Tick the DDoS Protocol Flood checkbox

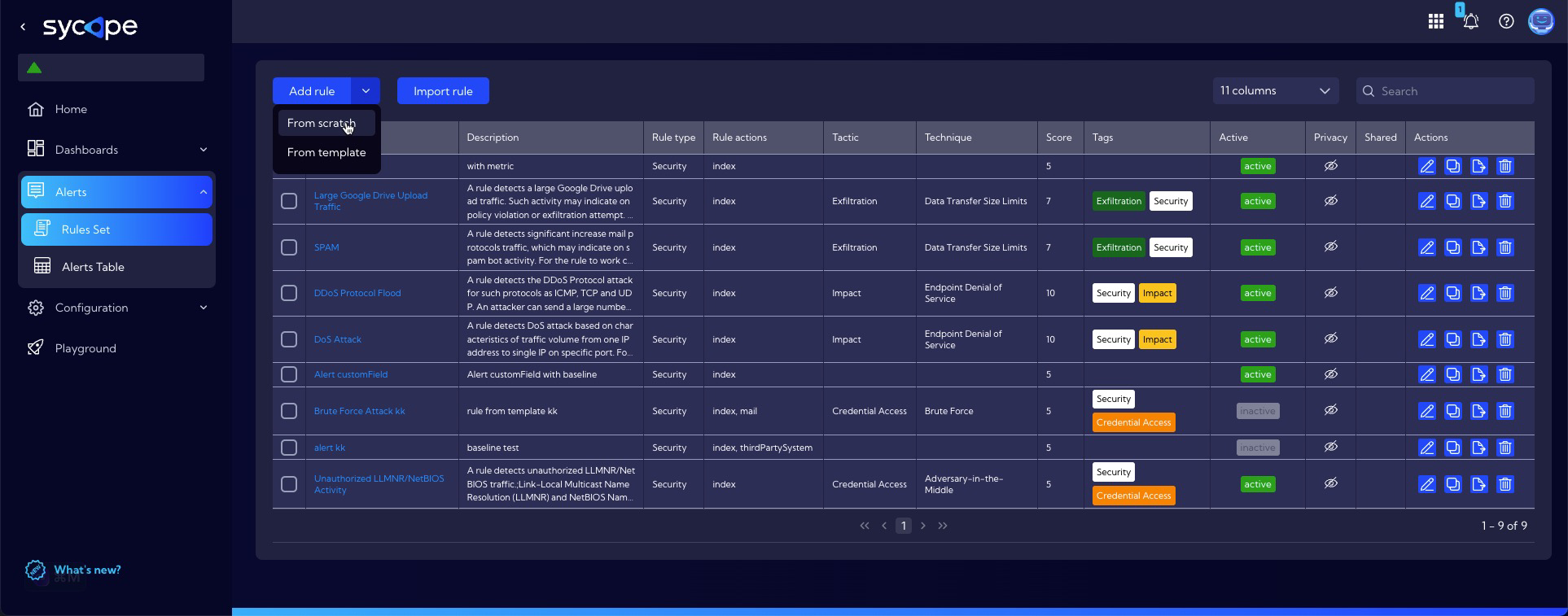(289, 293)
